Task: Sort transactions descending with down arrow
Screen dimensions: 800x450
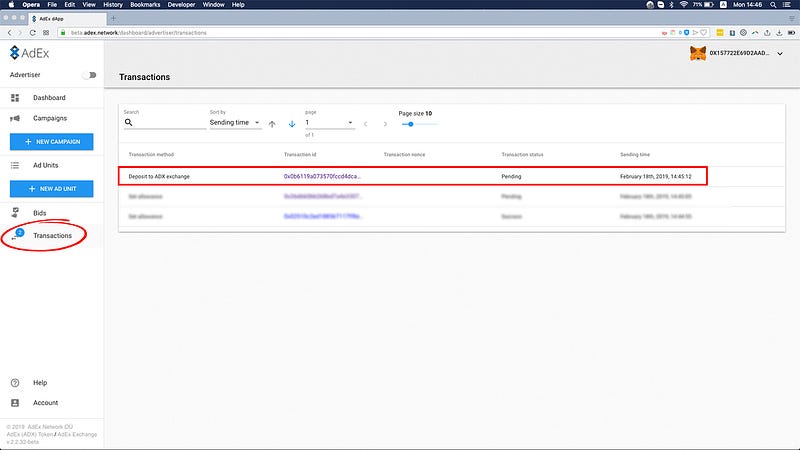Action: (x=292, y=124)
